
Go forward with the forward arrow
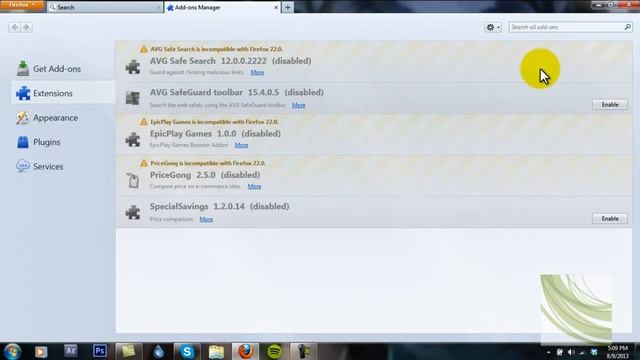[26, 27]
